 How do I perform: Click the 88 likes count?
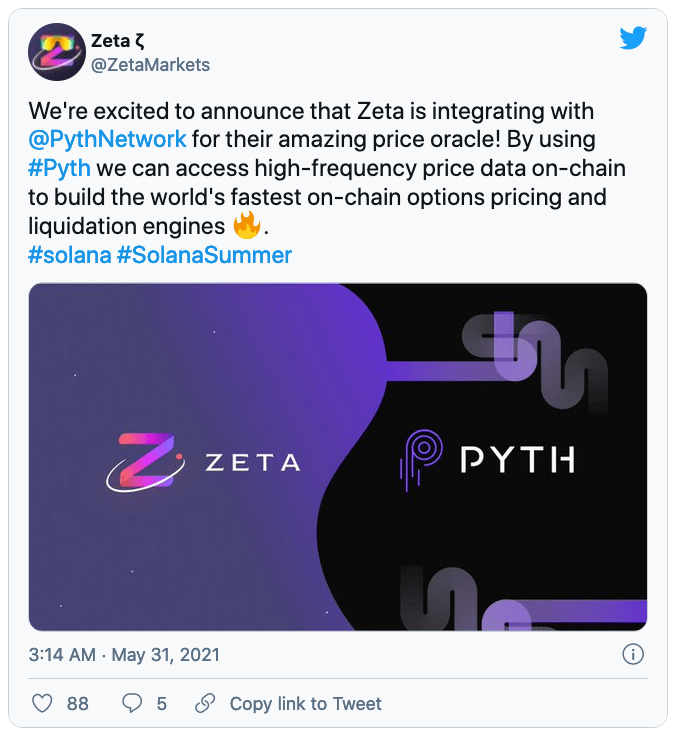(77, 704)
